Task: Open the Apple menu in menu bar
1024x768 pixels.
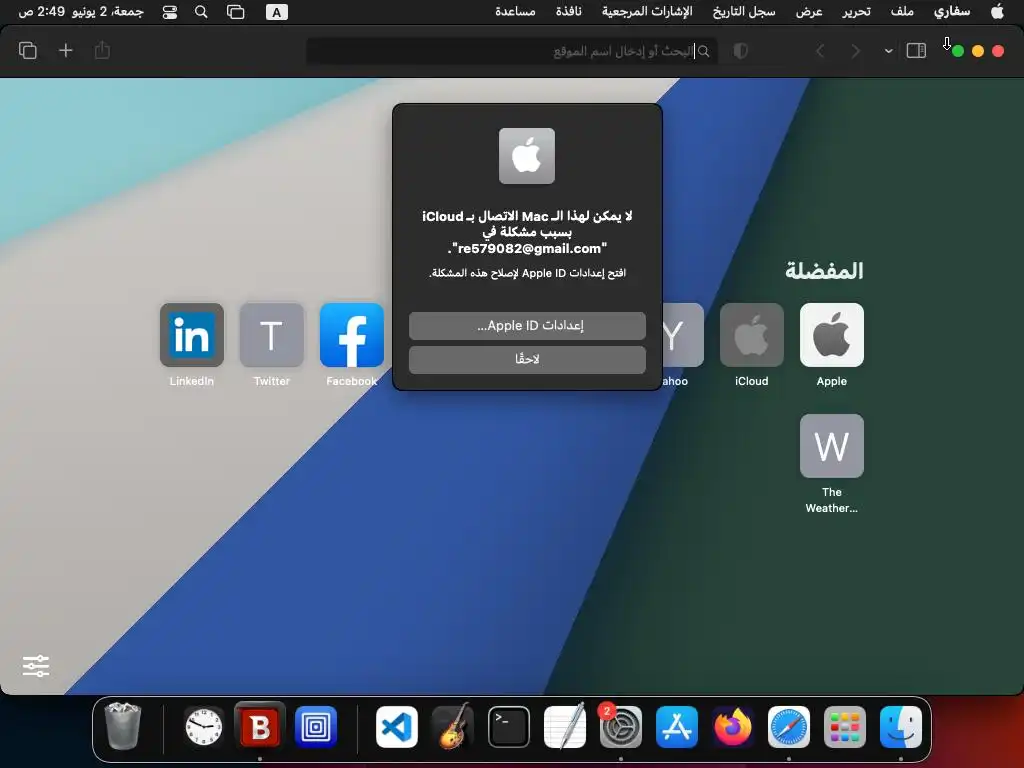Action: 997,12
